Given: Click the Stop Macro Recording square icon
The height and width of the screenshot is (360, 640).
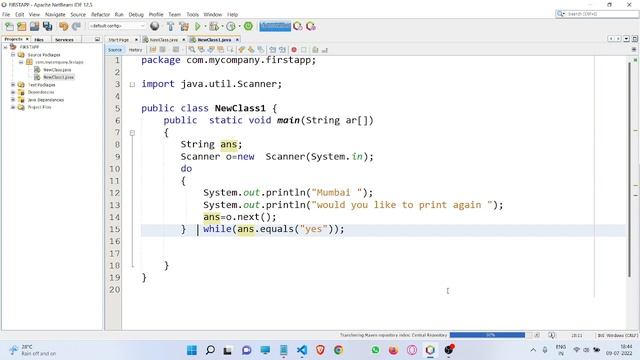Looking at the screenshot, I should tap(304, 50).
